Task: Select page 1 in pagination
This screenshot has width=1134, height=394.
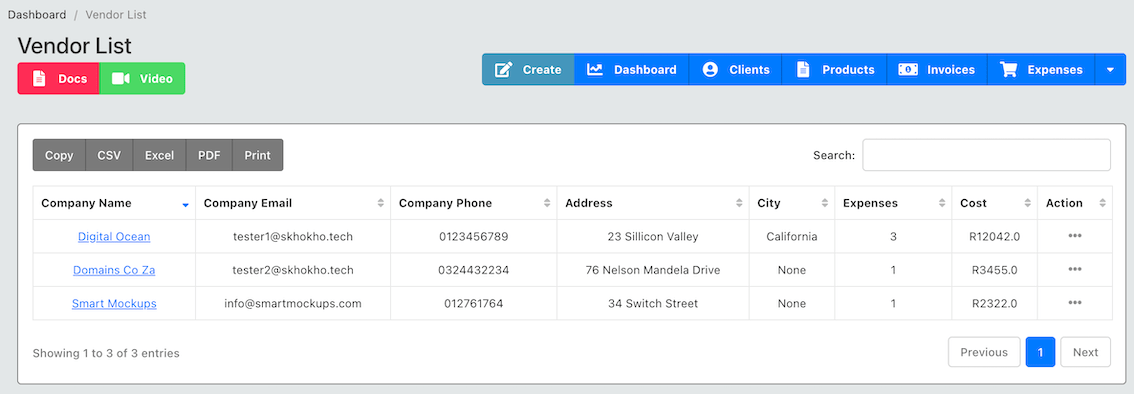Action: (x=1040, y=352)
